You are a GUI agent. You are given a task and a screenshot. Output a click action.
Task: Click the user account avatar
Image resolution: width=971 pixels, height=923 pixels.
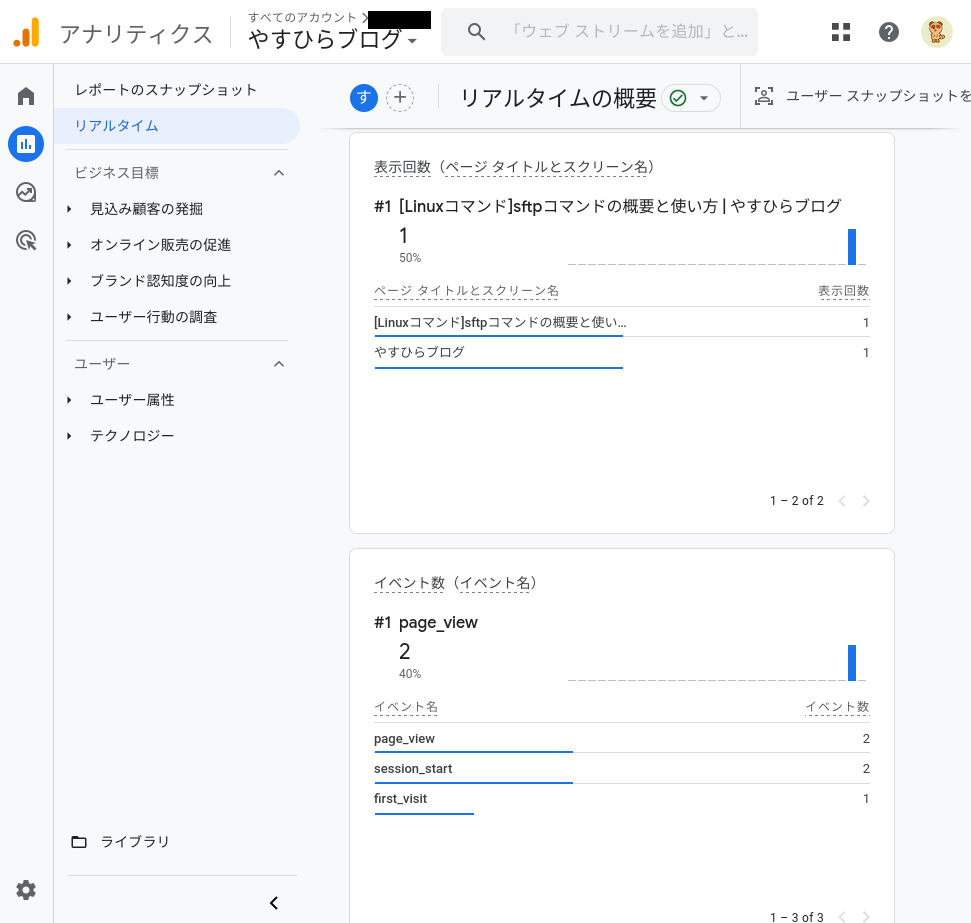click(x=936, y=32)
